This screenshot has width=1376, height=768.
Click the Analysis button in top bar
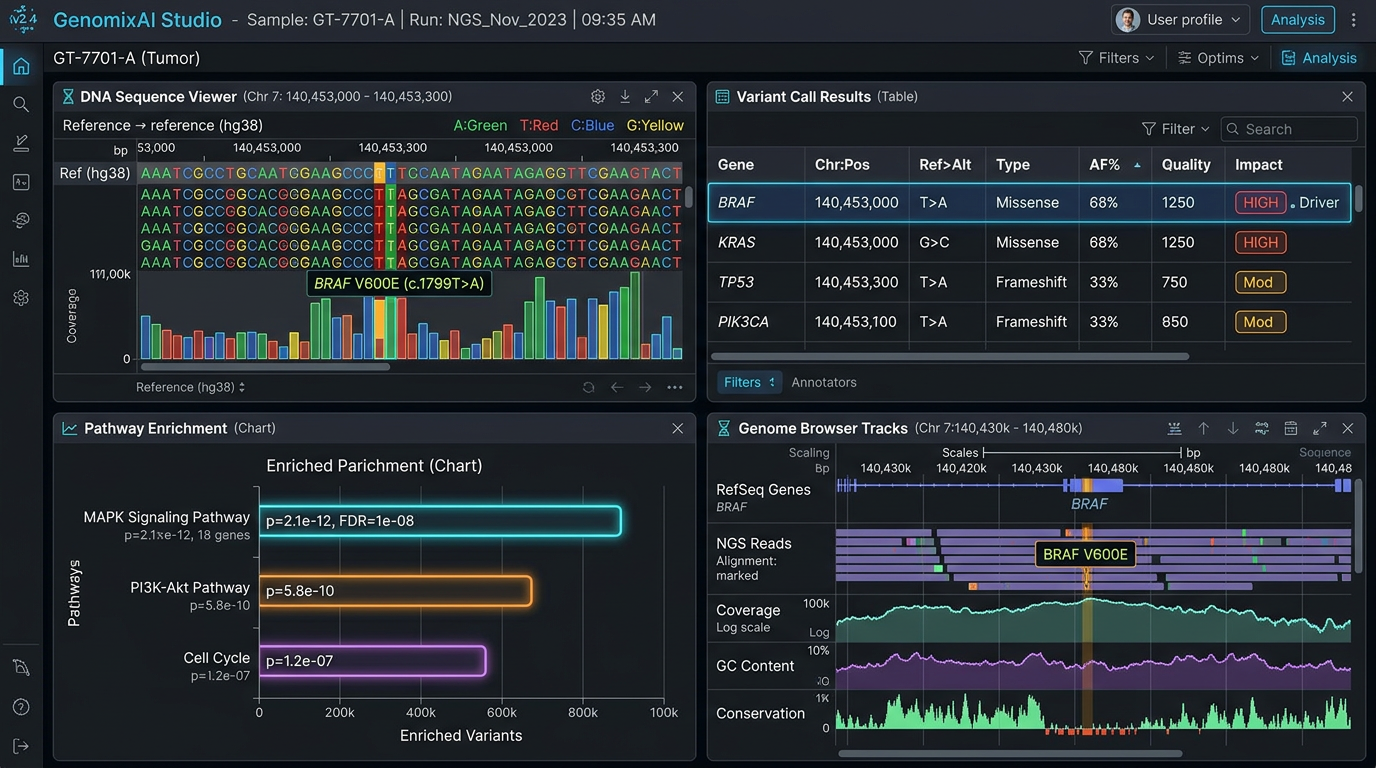pyautogui.click(x=1297, y=20)
